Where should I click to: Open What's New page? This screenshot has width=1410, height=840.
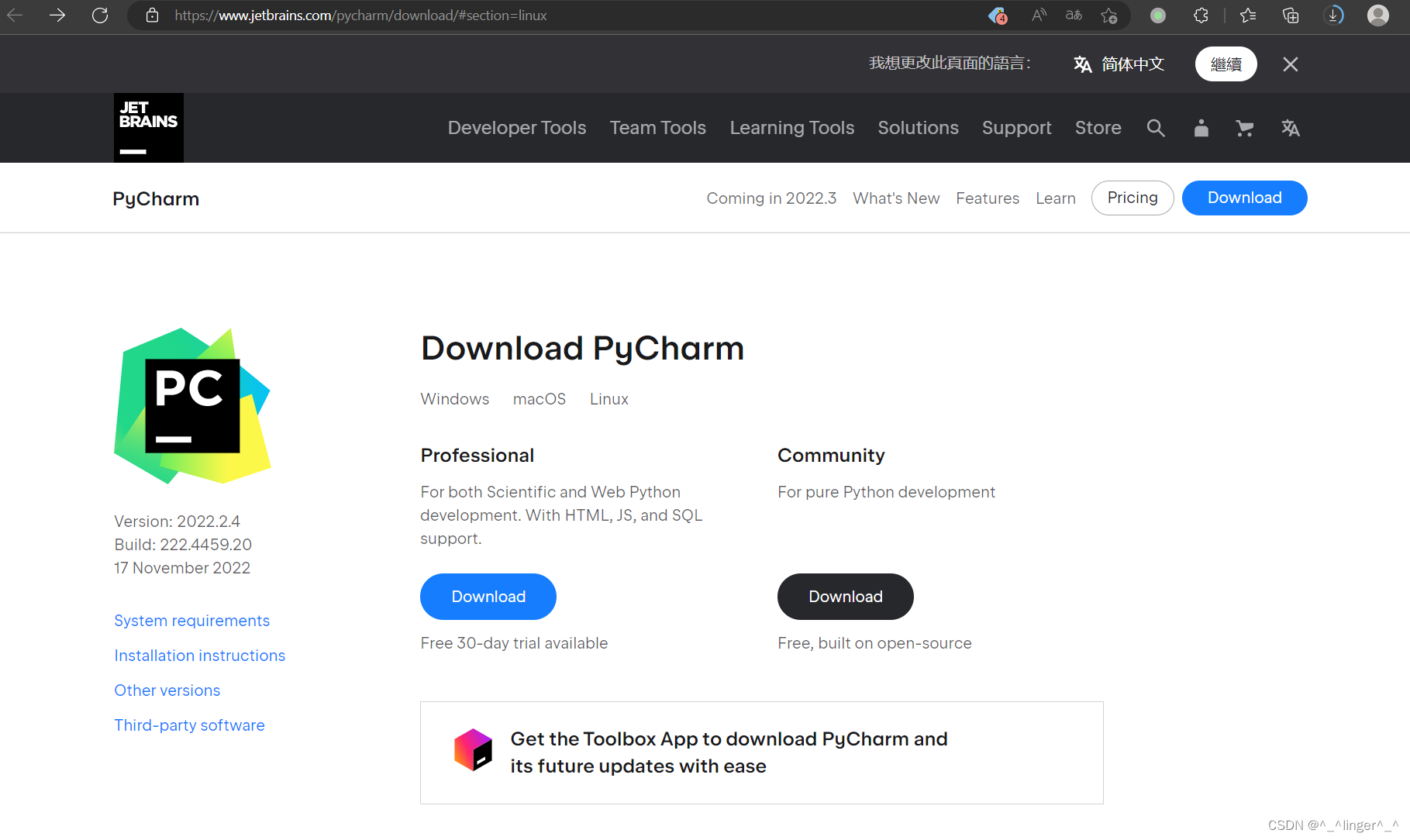896,198
